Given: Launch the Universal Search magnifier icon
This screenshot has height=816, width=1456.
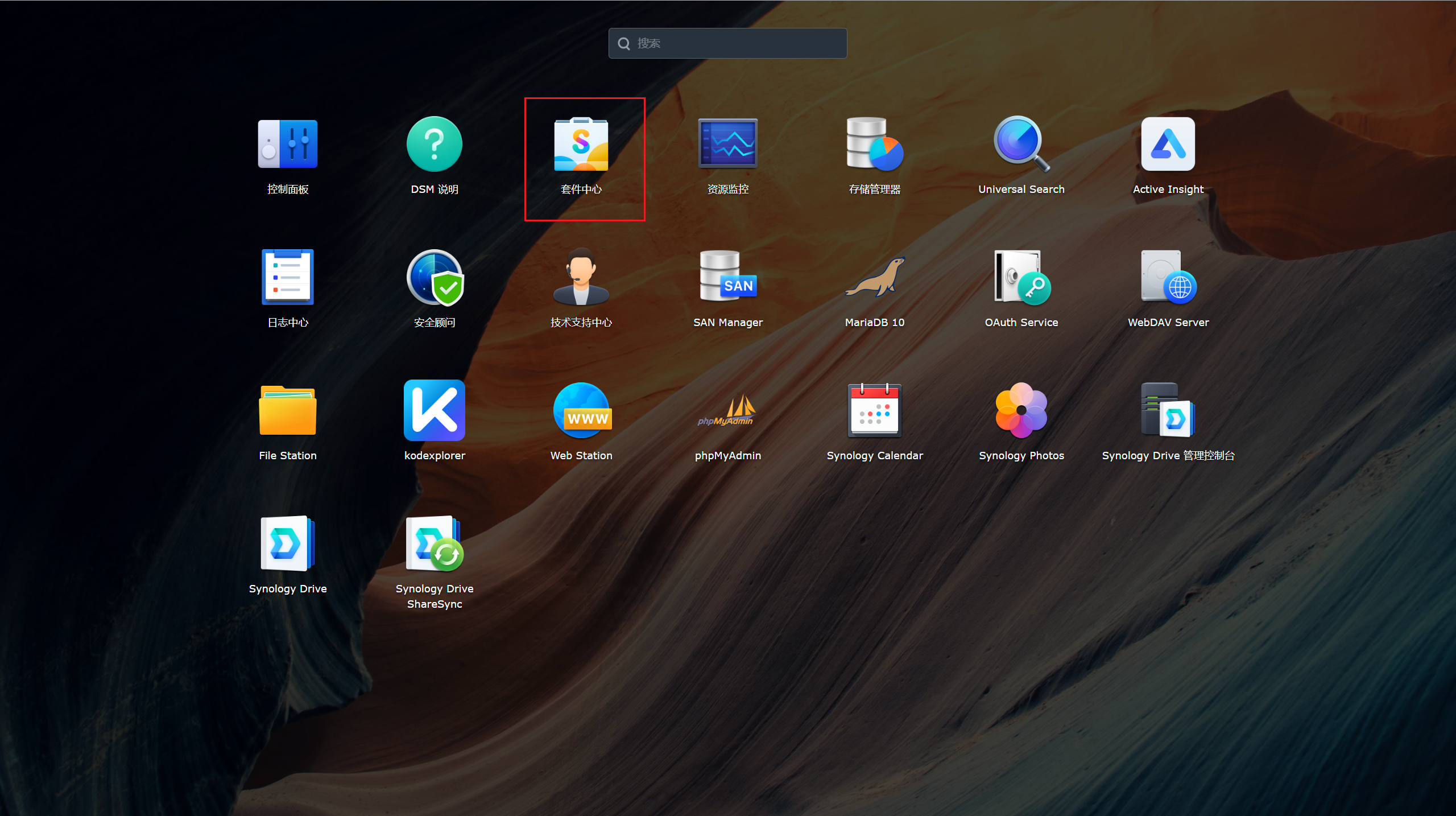Looking at the screenshot, I should pyautogui.click(x=1021, y=144).
